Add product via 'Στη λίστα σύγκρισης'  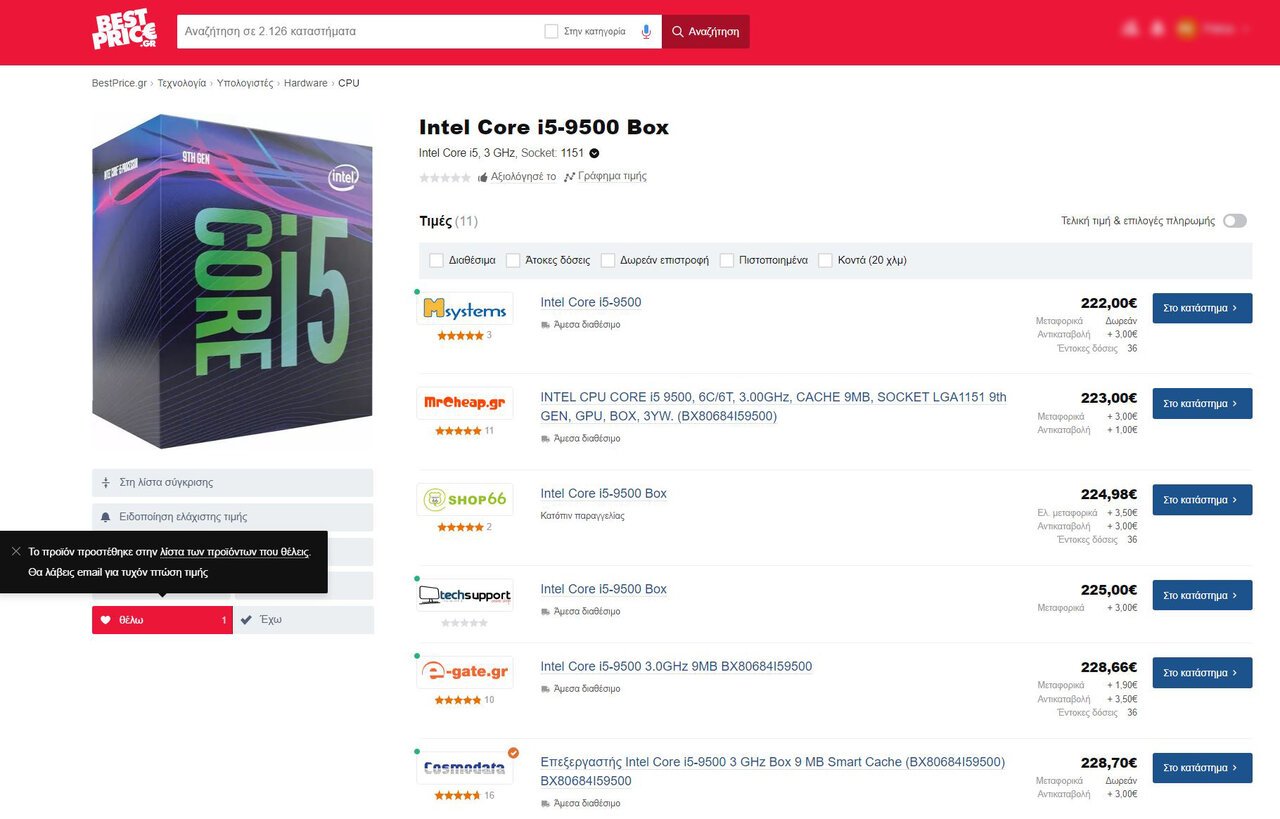(233, 483)
